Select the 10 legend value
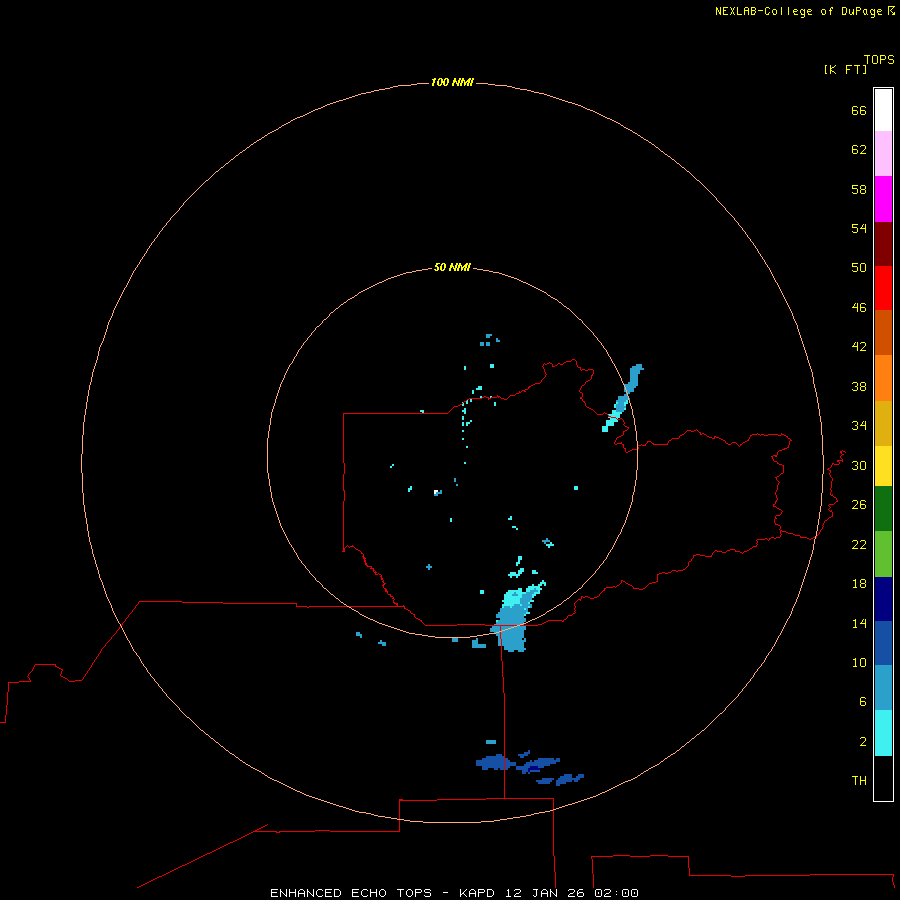The image size is (900, 900). click(859, 662)
